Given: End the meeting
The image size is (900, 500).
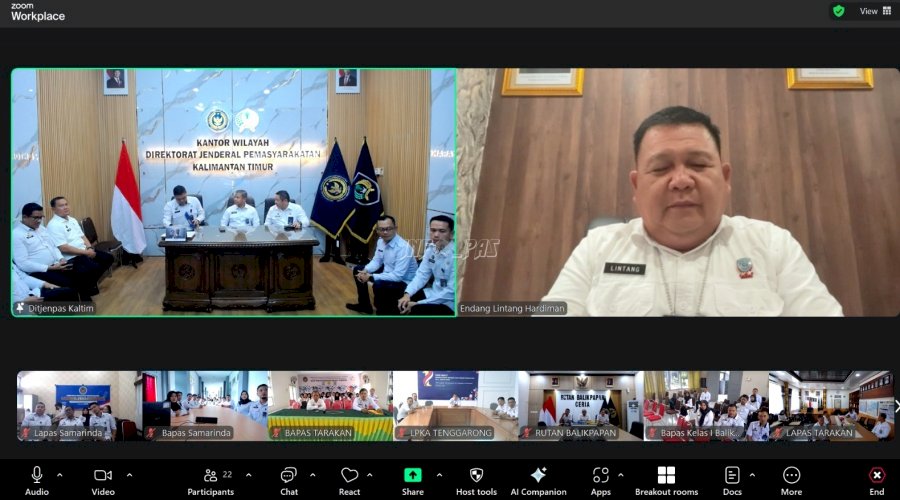Looking at the screenshot, I should pyautogui.click(x=876, y=480).
